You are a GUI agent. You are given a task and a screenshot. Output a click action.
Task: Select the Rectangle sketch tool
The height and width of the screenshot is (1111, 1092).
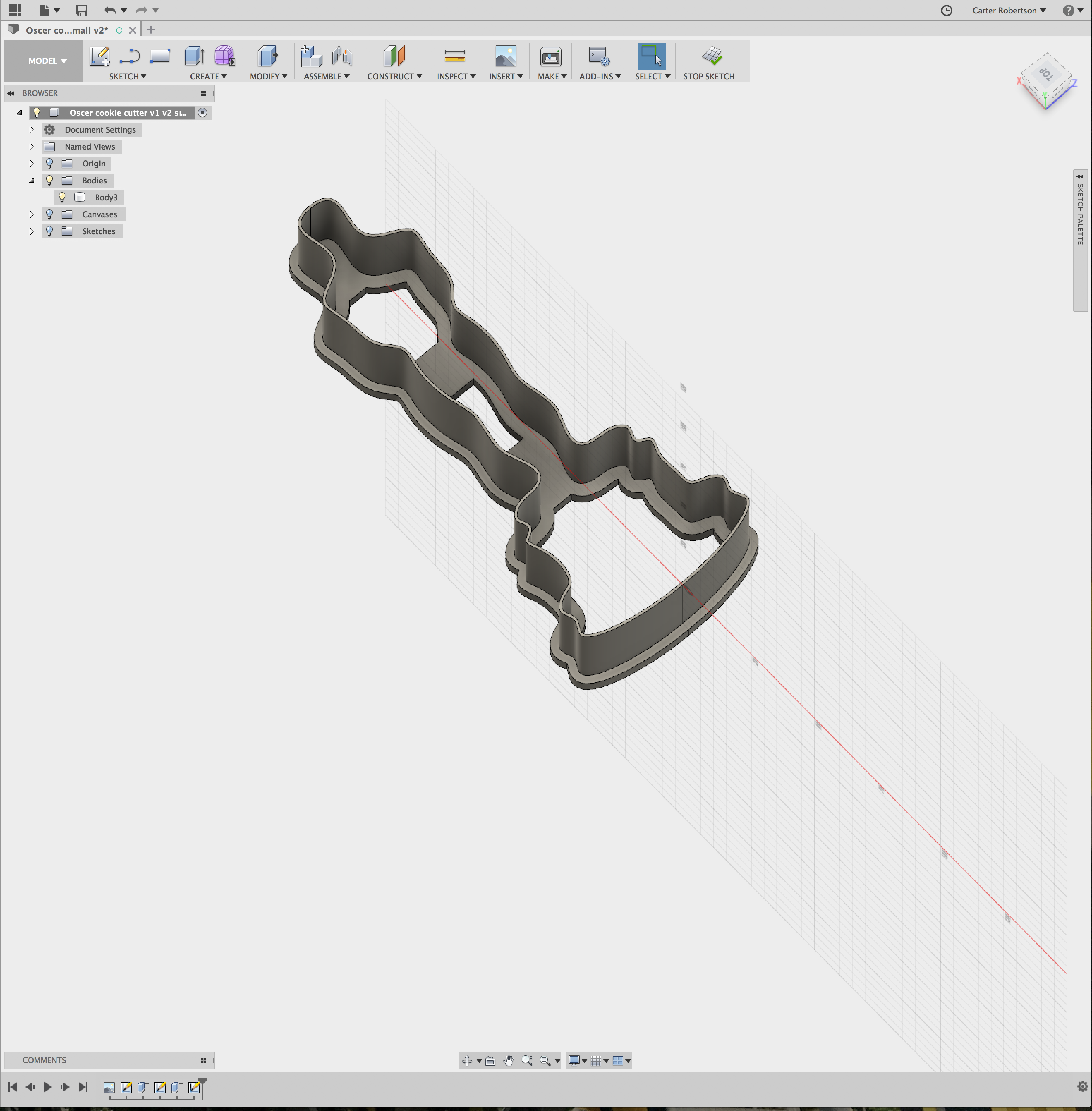click(x=160, y=56)
